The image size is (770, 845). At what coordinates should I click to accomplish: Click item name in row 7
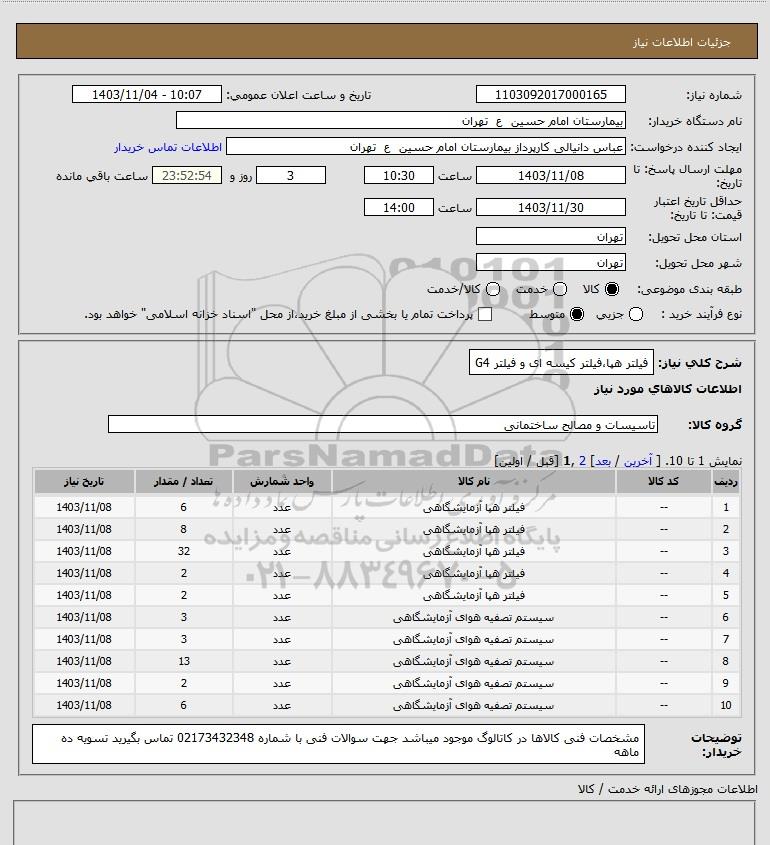click(x=474, y=639)
